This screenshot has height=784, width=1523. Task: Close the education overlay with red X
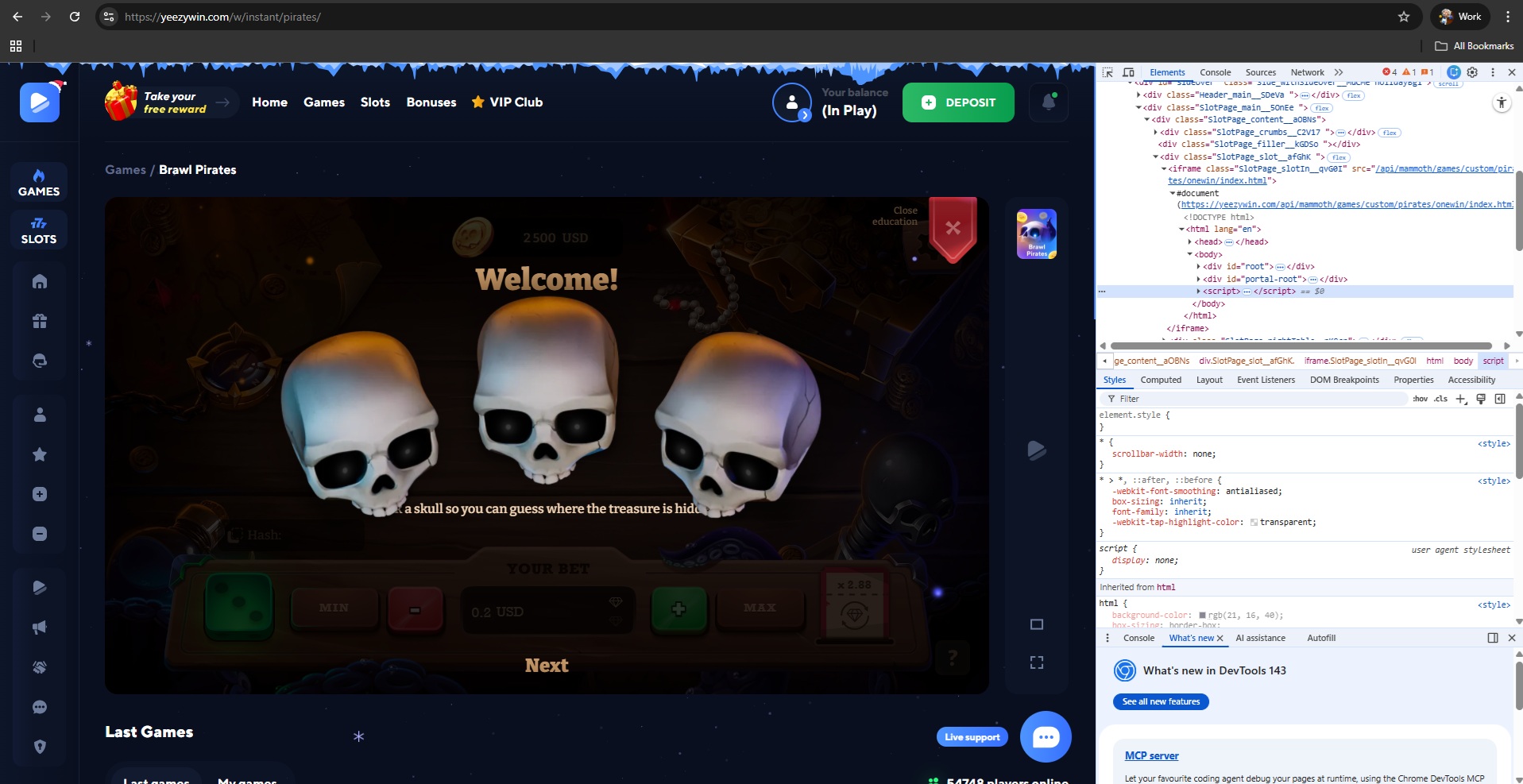953,229
